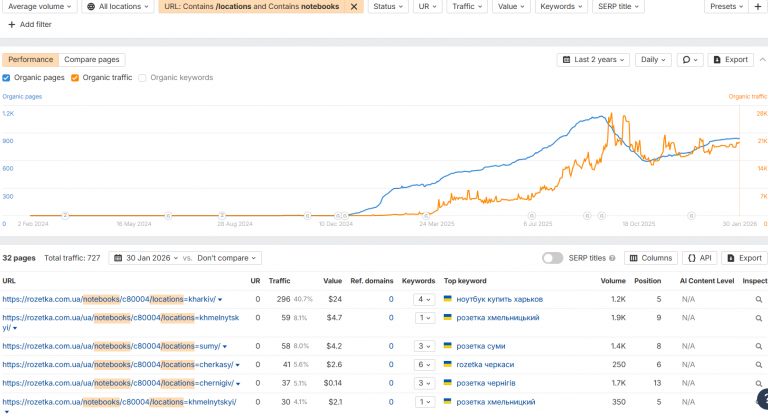Collapse the chart panel using the chevron icon
768x414 pixels.
[x=762, y=60]
